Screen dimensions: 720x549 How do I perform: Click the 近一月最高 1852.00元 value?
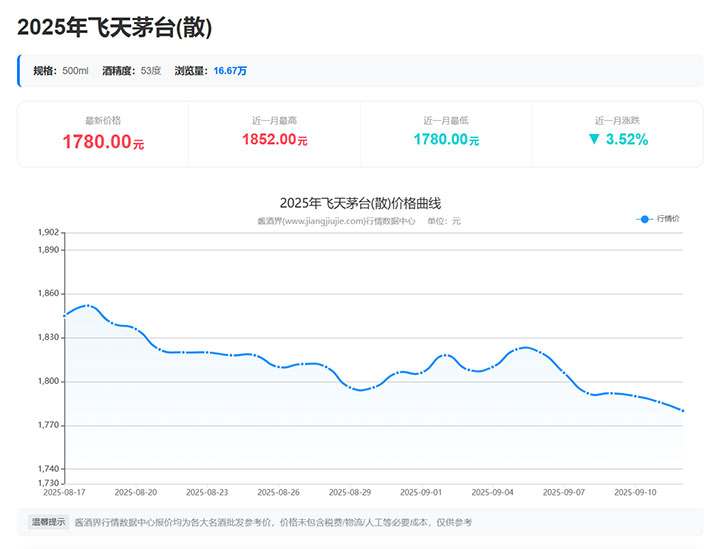(274, 140)
